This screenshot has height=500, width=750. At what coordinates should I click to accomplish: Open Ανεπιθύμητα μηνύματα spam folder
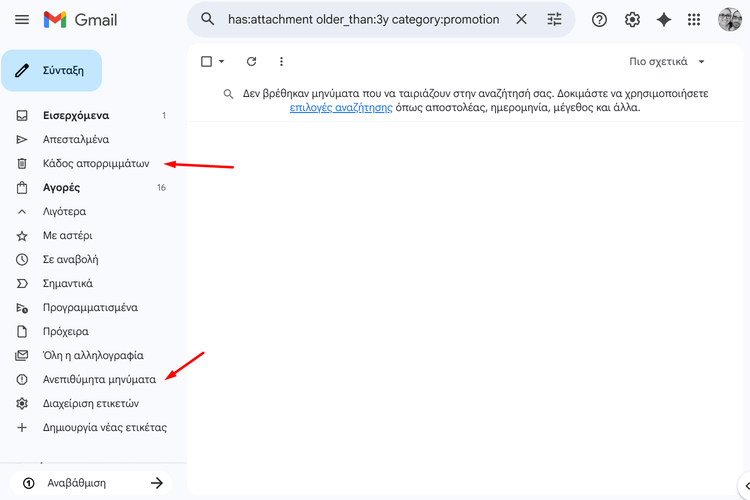pyautogui.click(x=99, y=380)
